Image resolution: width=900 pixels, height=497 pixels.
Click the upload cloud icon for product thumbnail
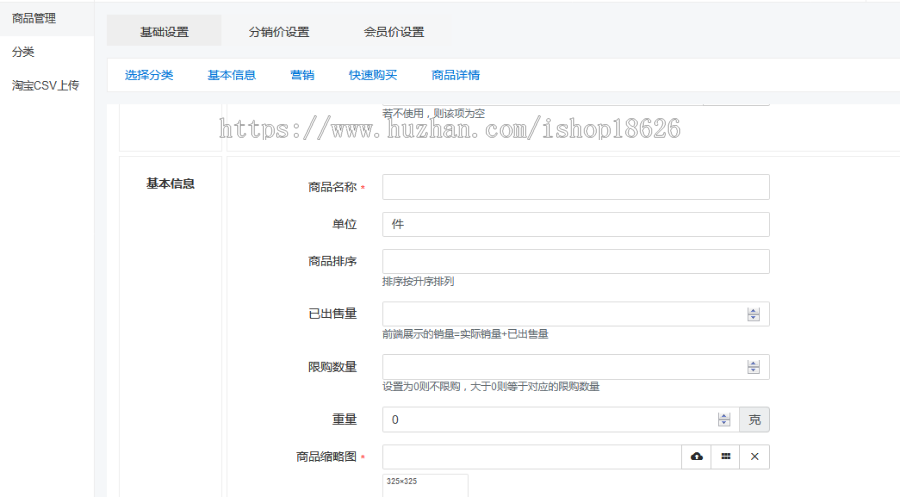click(696, 457)
